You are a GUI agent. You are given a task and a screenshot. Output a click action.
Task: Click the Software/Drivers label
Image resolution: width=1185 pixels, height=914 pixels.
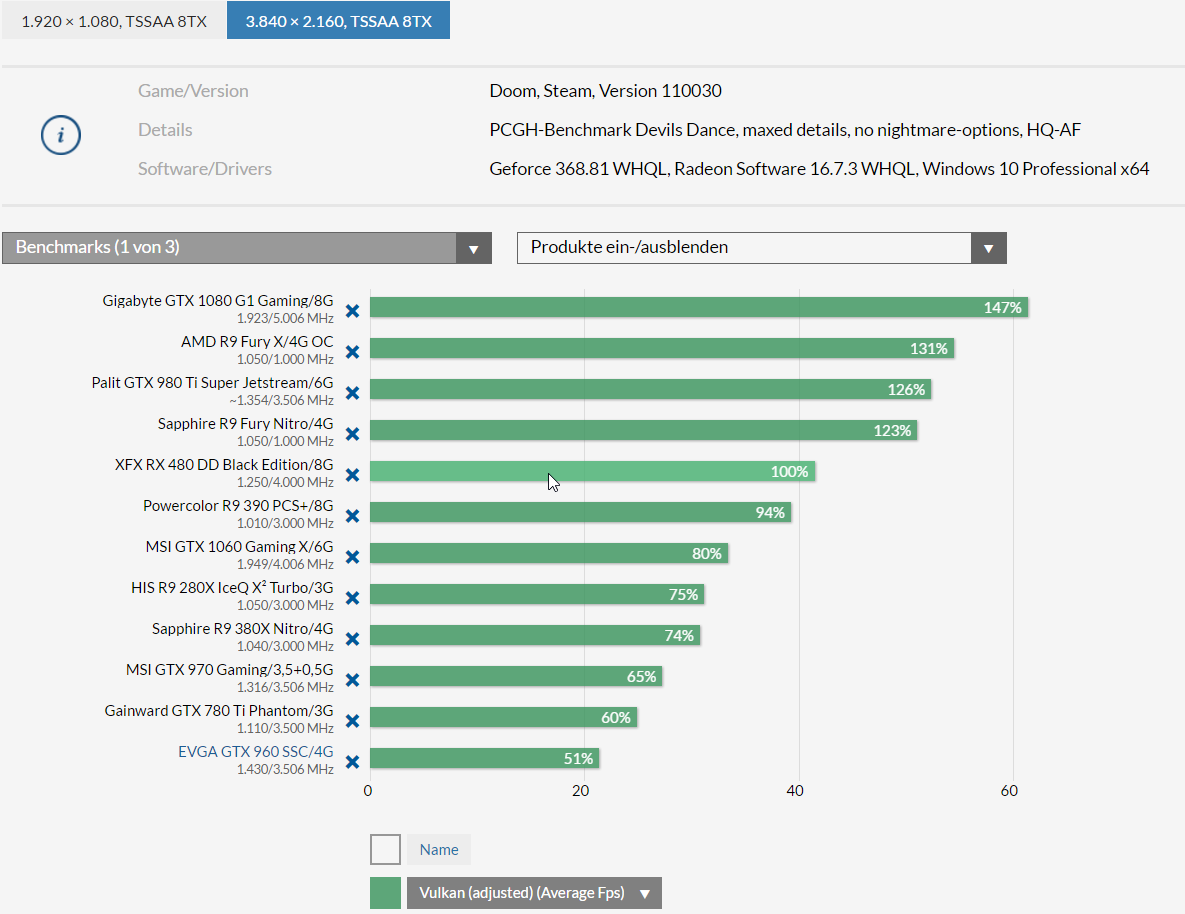[x=205, y=169]
